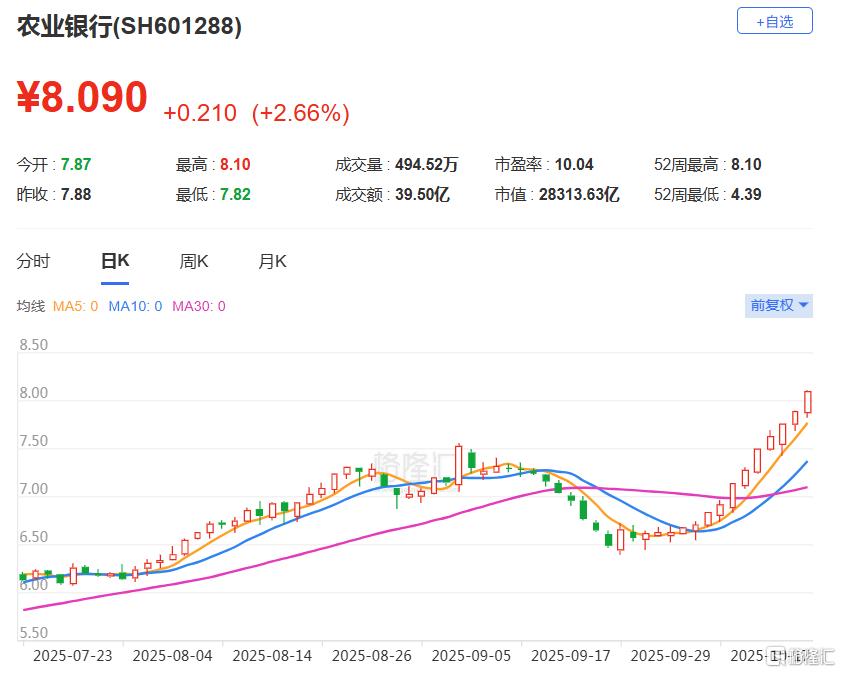841x673 pixels.
Task: Open the 月K monthly chart tab
Action: 272,262
